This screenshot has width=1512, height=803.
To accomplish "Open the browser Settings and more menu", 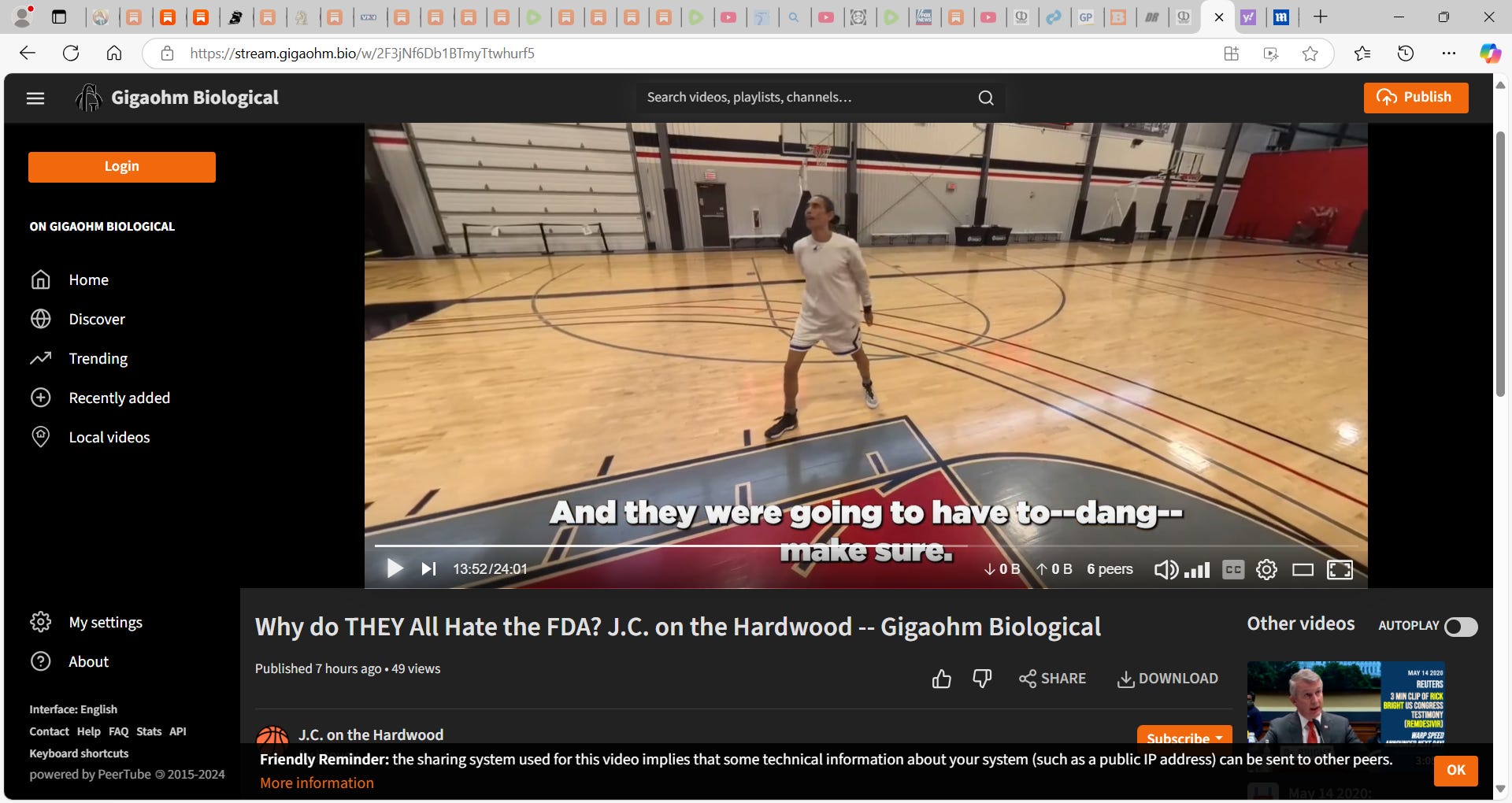I will tap(1449, 54).
